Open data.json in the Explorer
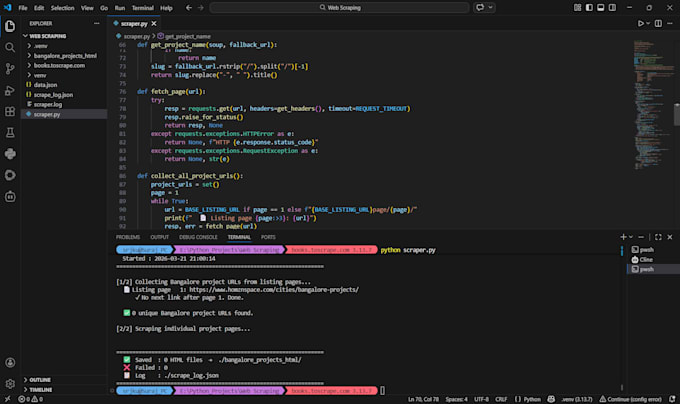 point(45,85)
